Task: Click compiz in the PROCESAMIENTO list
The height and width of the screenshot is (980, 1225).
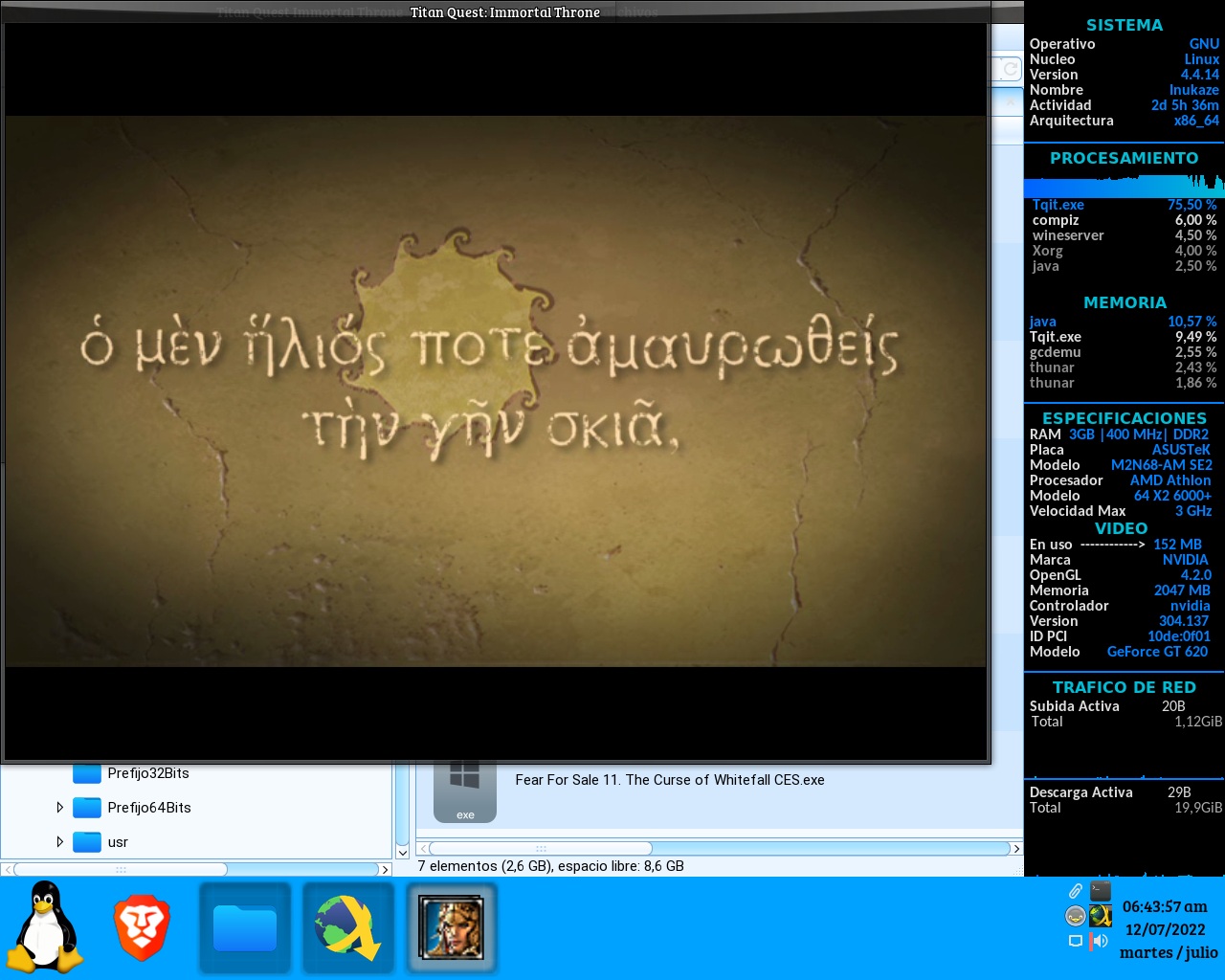Action: point(1055,220)
